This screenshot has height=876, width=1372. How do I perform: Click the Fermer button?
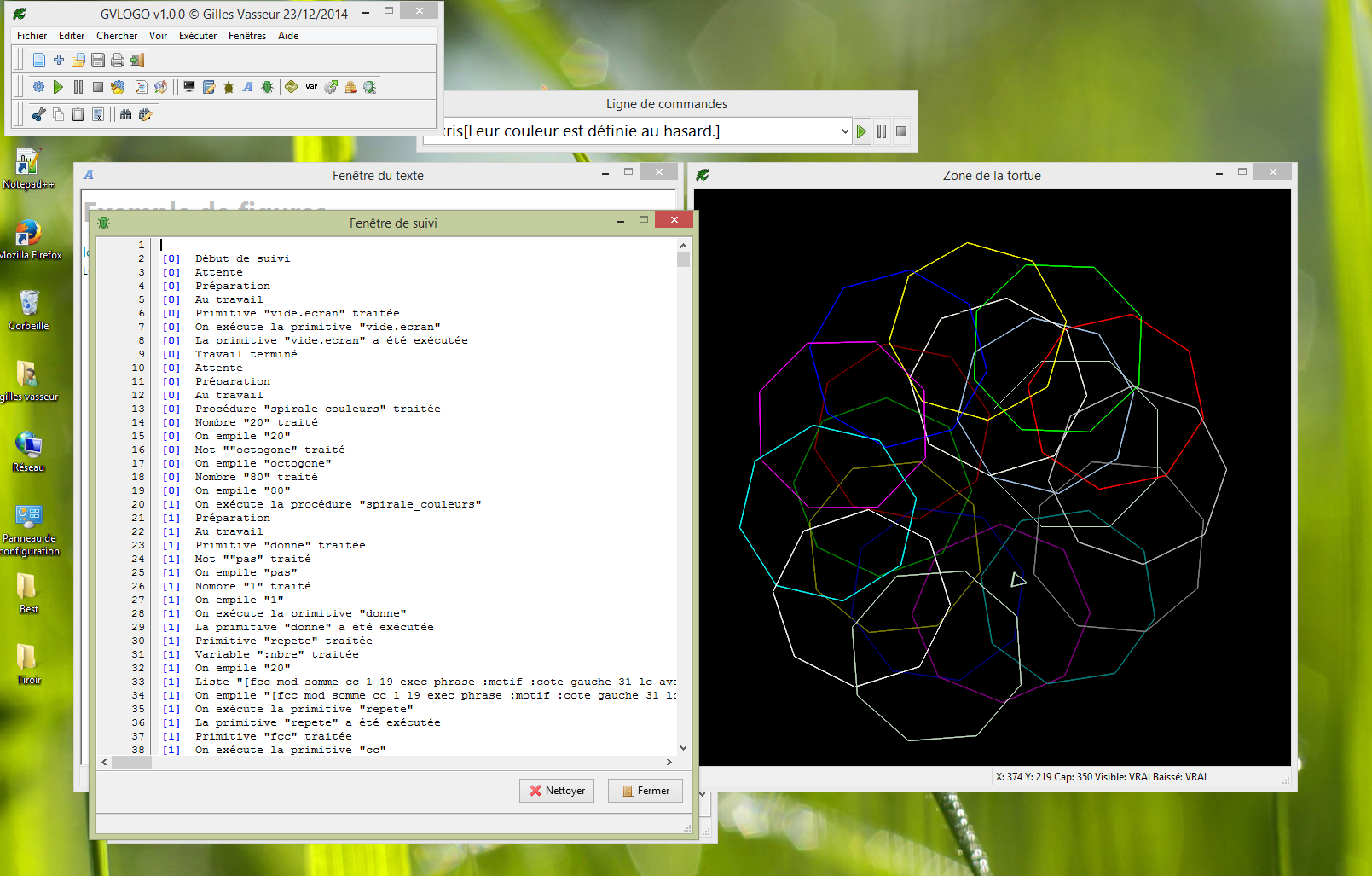point(645,791)
